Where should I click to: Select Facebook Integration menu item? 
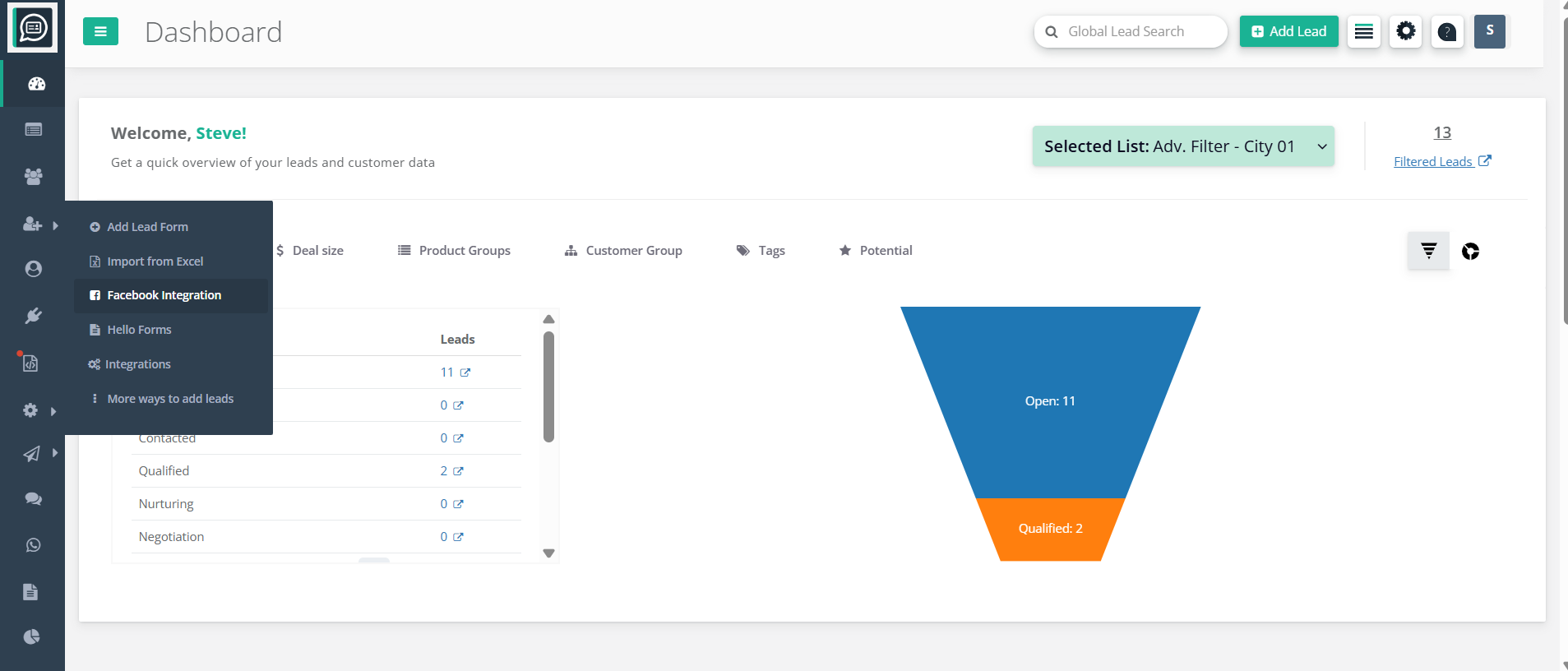coord(164,295)
